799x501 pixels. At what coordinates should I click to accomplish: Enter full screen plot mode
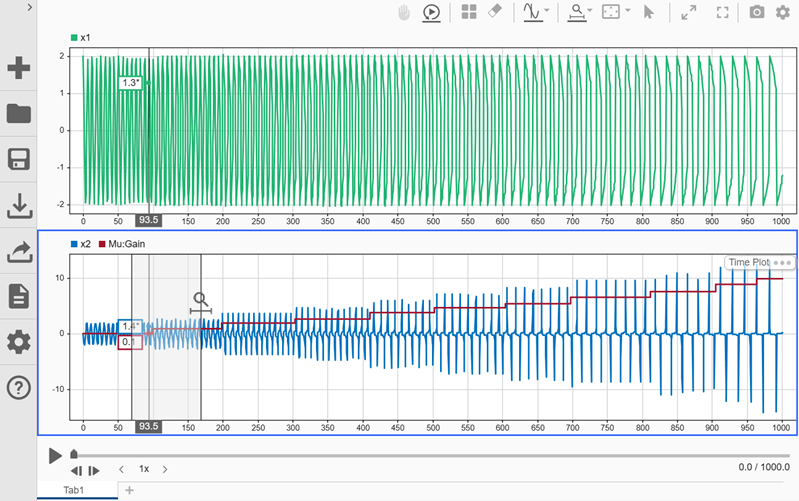click(723, 13)
